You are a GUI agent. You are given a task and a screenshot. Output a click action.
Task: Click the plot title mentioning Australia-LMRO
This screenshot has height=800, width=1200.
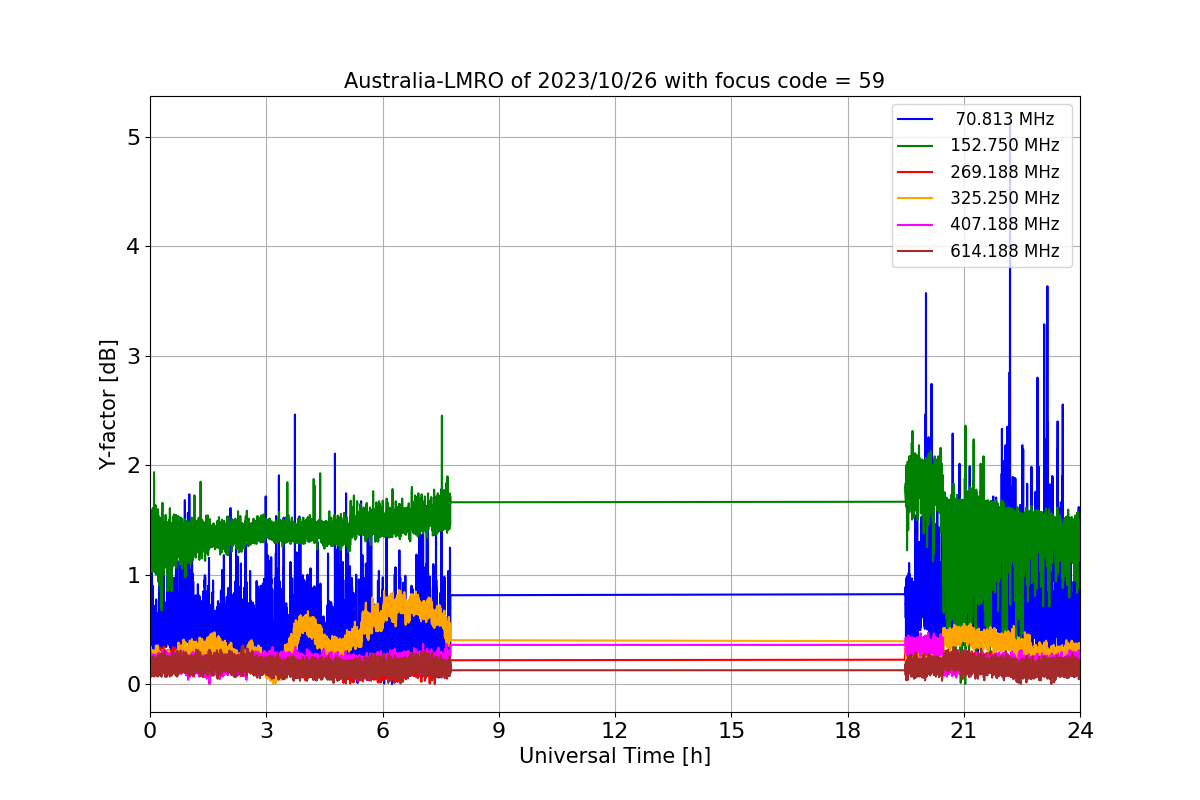point(614,81)
